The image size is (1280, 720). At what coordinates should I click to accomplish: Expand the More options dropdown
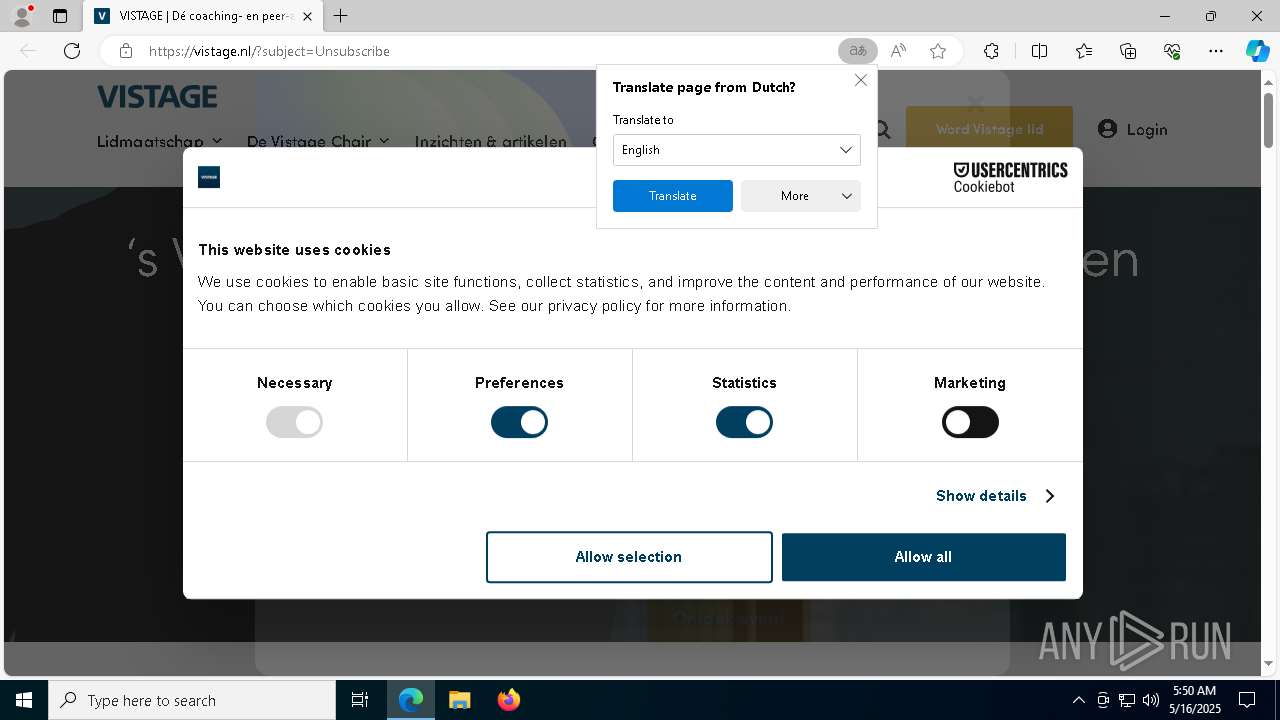click(x=800, y=196)
